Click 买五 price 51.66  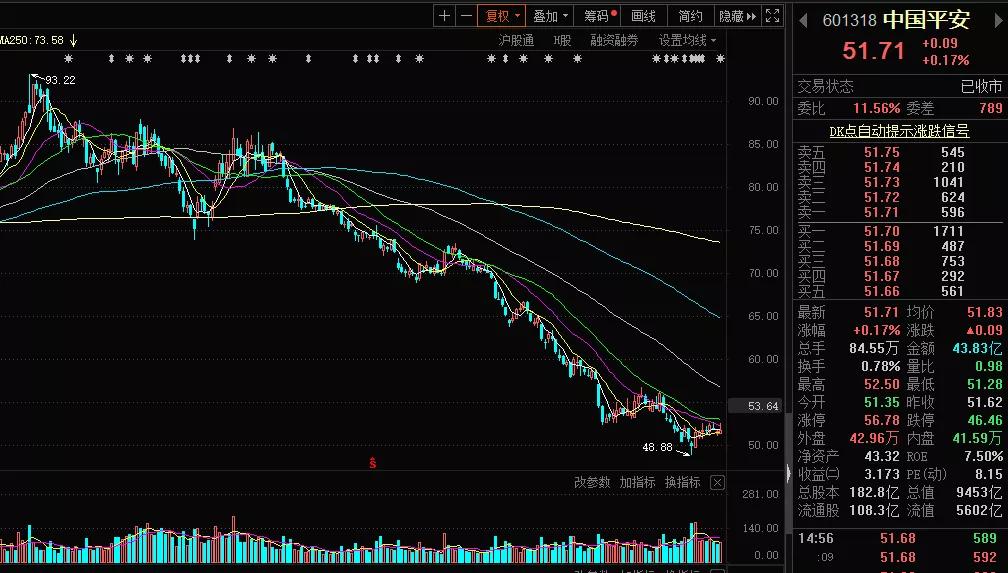point(881,291)
